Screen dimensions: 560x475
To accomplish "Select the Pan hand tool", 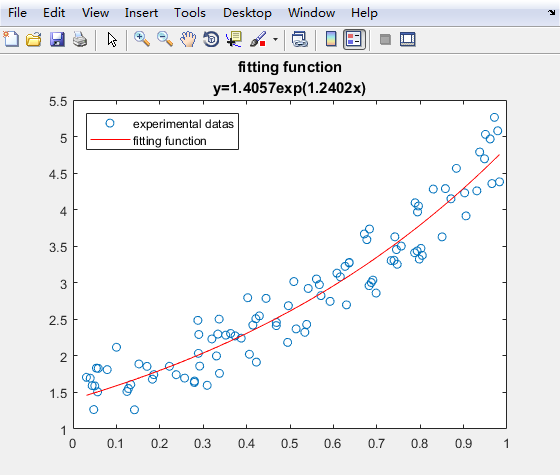I will tap(188, 39).
